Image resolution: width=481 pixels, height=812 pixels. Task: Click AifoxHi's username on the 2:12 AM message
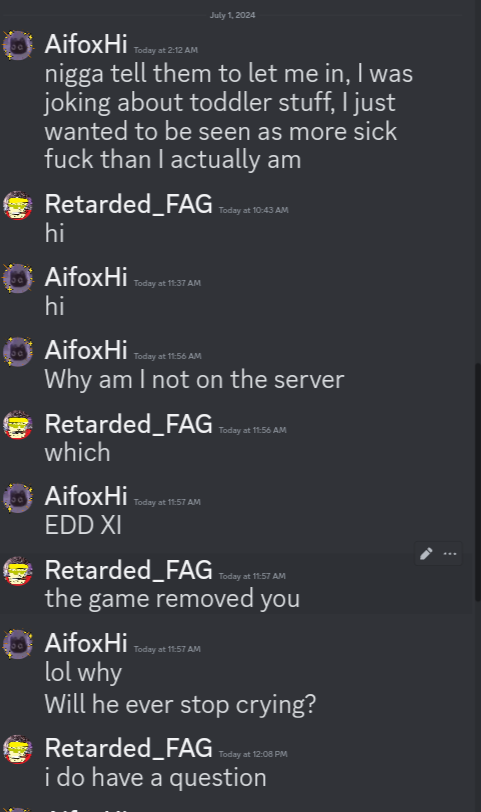pyautogui.click(x=86, y=44)
